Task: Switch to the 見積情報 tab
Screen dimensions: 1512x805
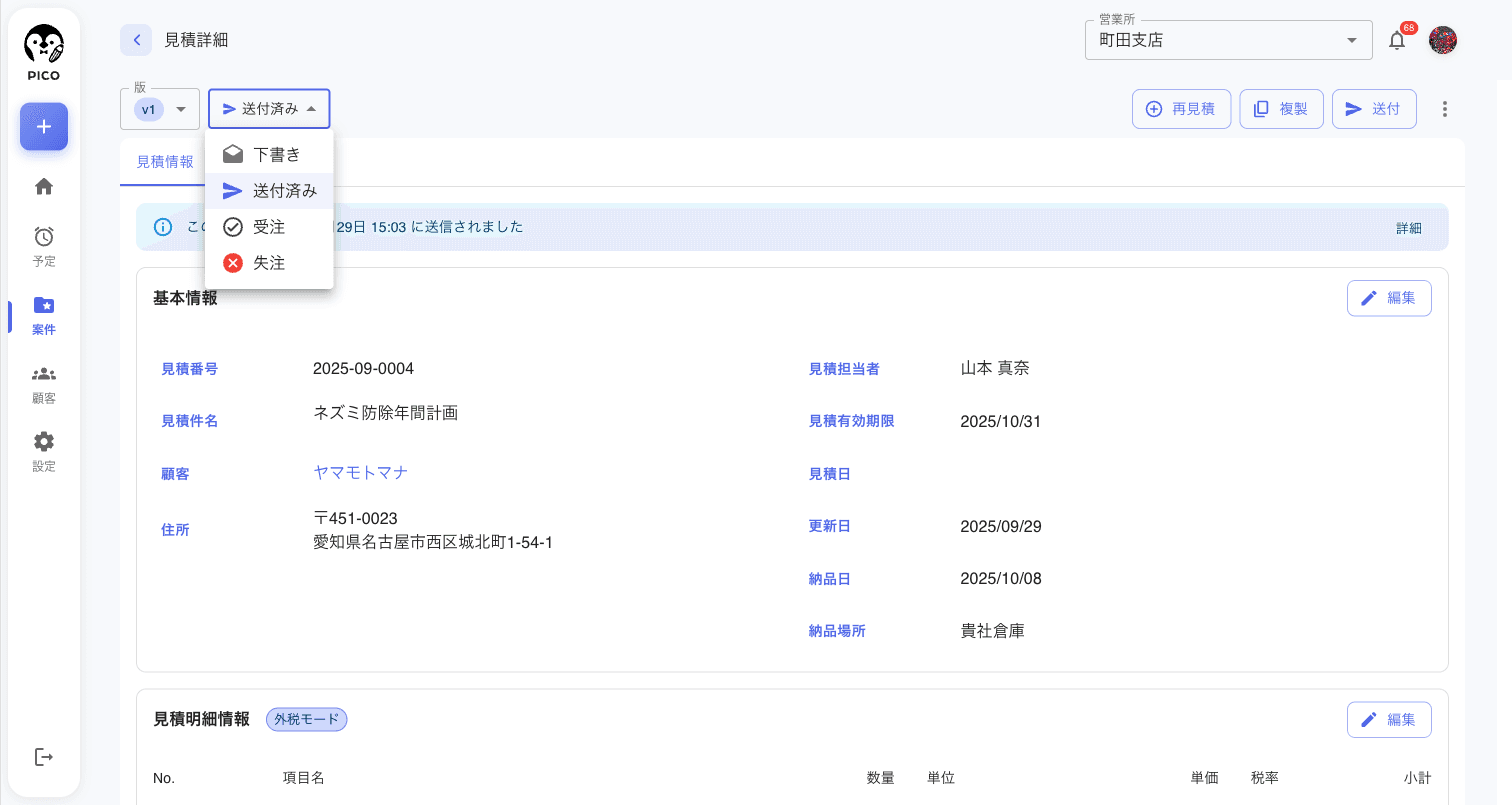Action: pos(165,162)
